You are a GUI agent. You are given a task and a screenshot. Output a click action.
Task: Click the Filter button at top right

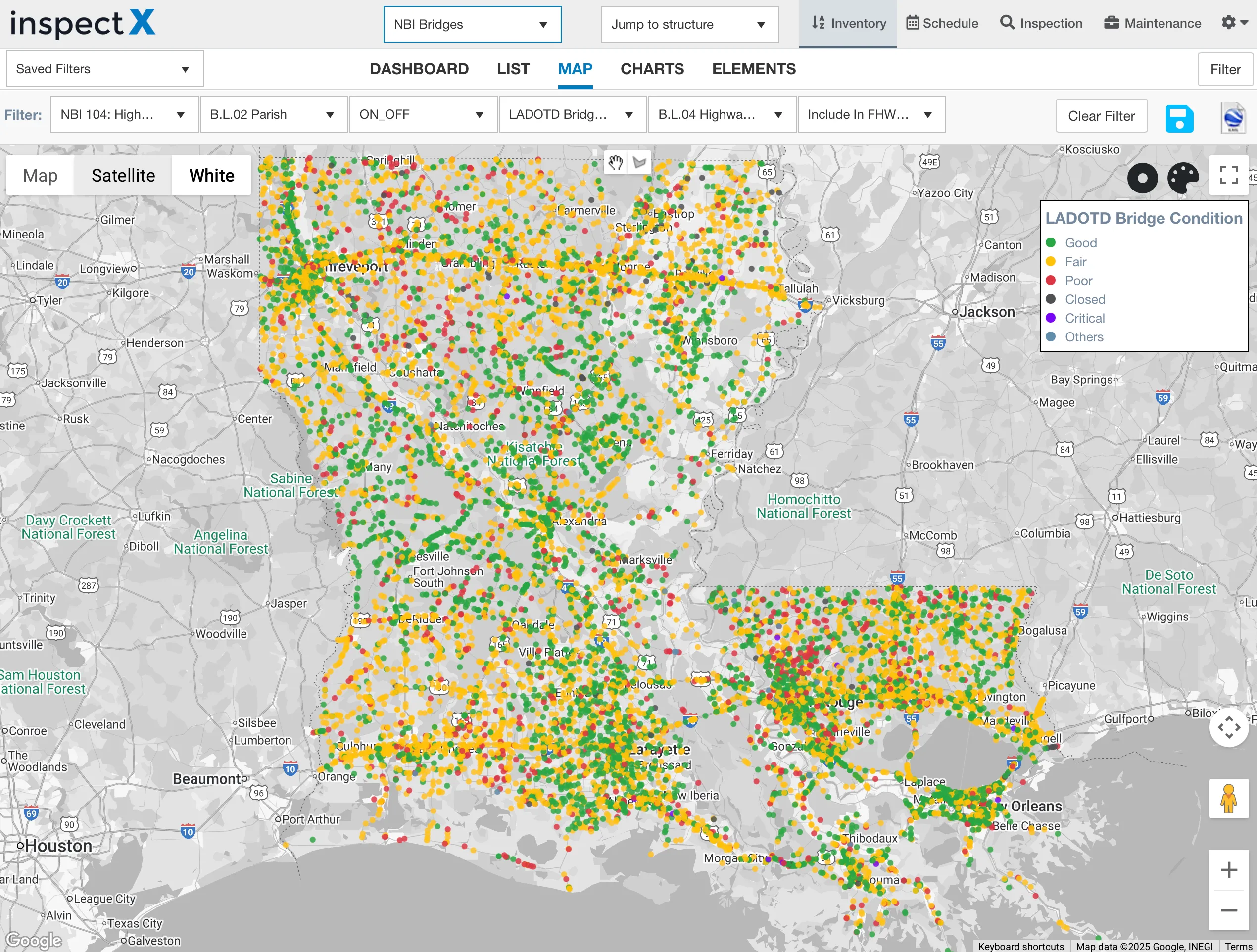[x=1225, y=69]
